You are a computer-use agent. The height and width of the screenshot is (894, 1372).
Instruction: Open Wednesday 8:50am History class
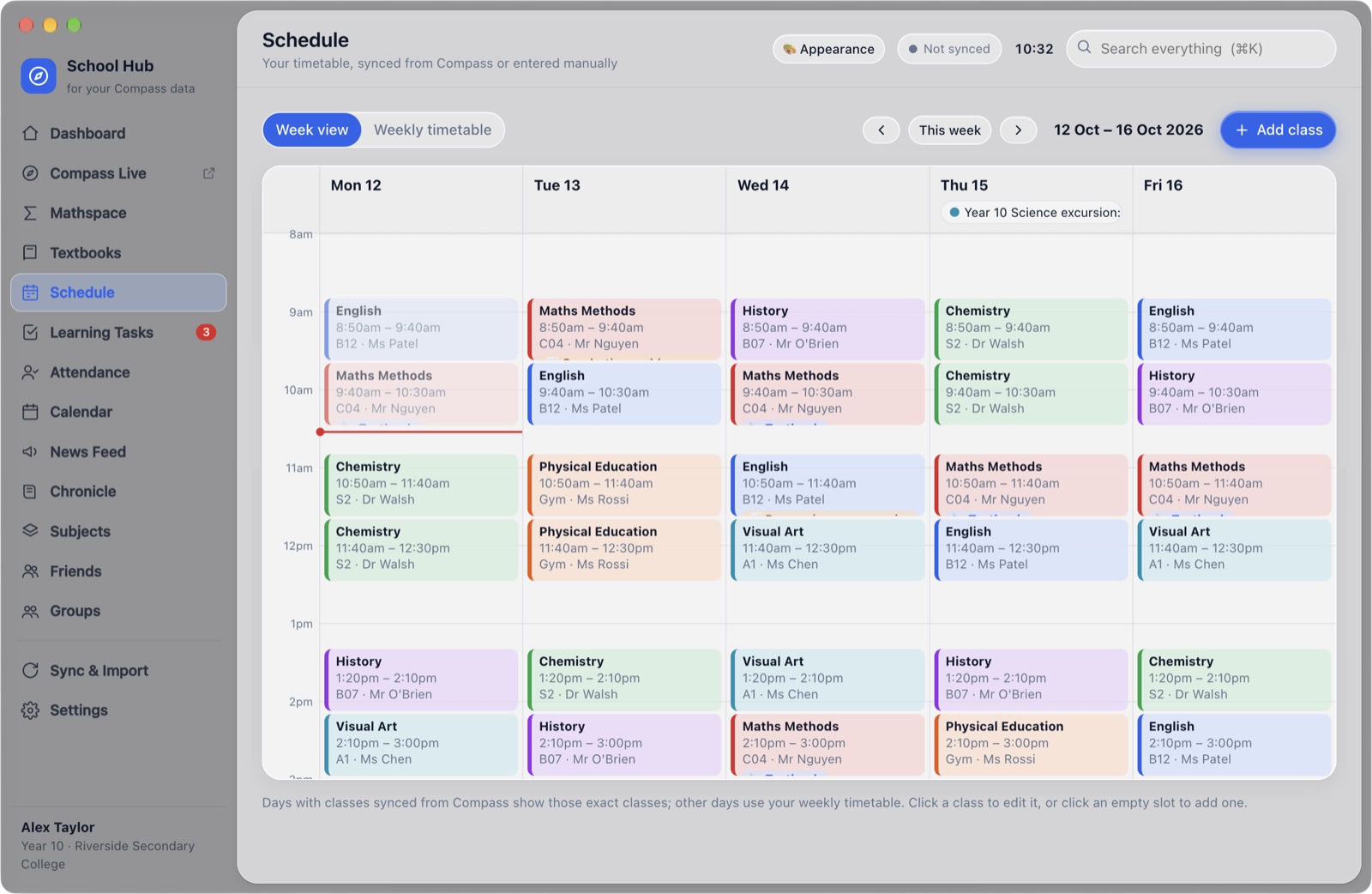pyautogui.click(x=827, y=329)
